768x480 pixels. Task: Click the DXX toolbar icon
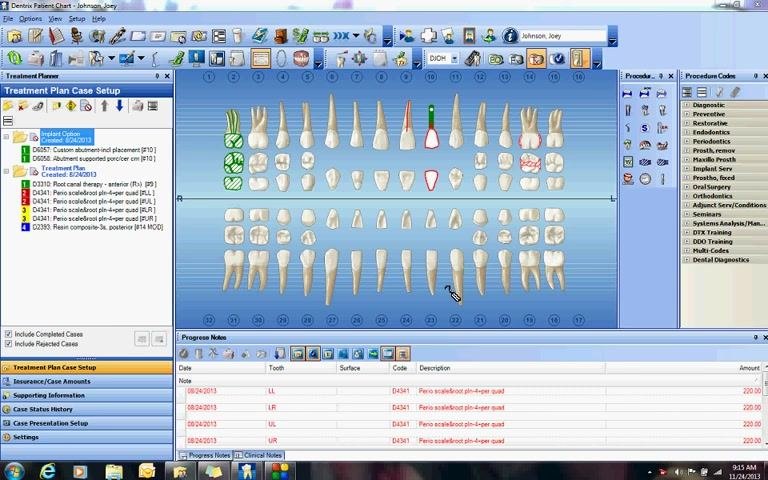[341, 36]
